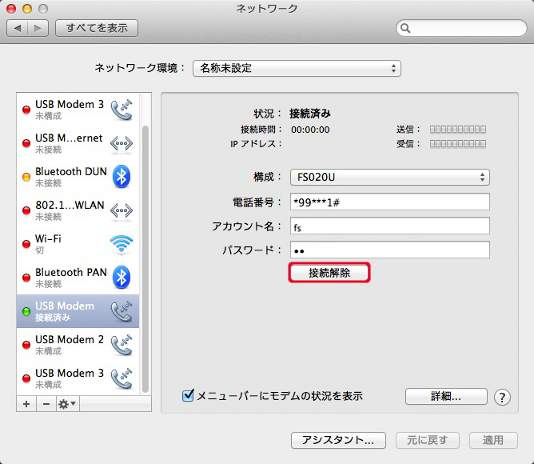Click 接続済み status text

point(310,113)
